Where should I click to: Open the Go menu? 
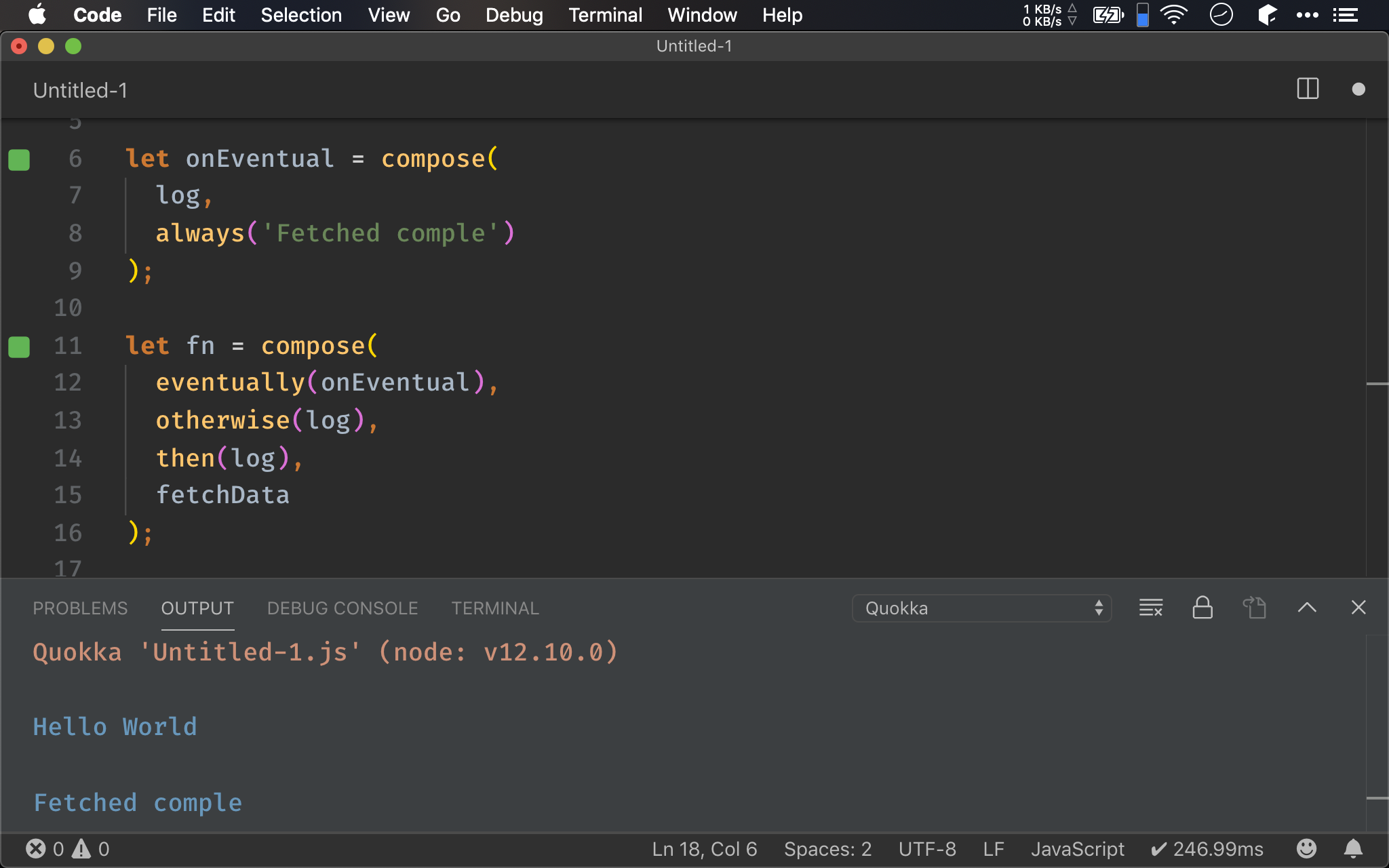pos(448,15)
